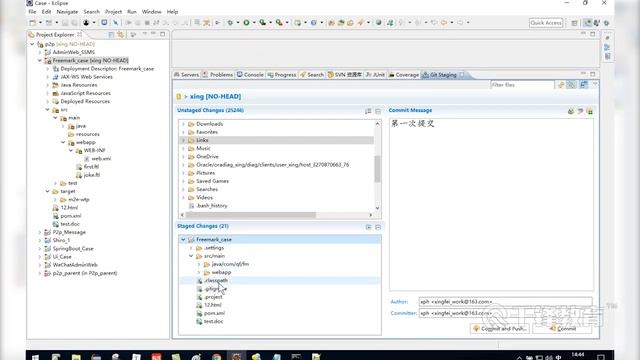
Task: Switch to the Progress tab
Action: click(282, 75)
